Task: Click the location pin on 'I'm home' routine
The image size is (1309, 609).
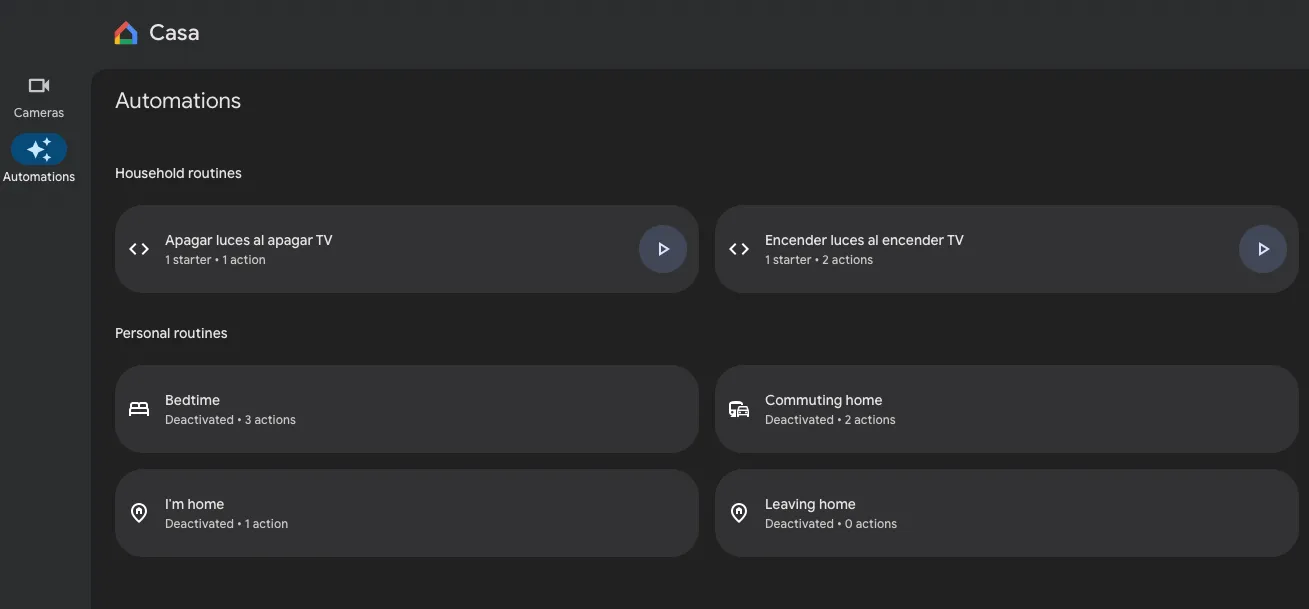Action: point(138,512)
